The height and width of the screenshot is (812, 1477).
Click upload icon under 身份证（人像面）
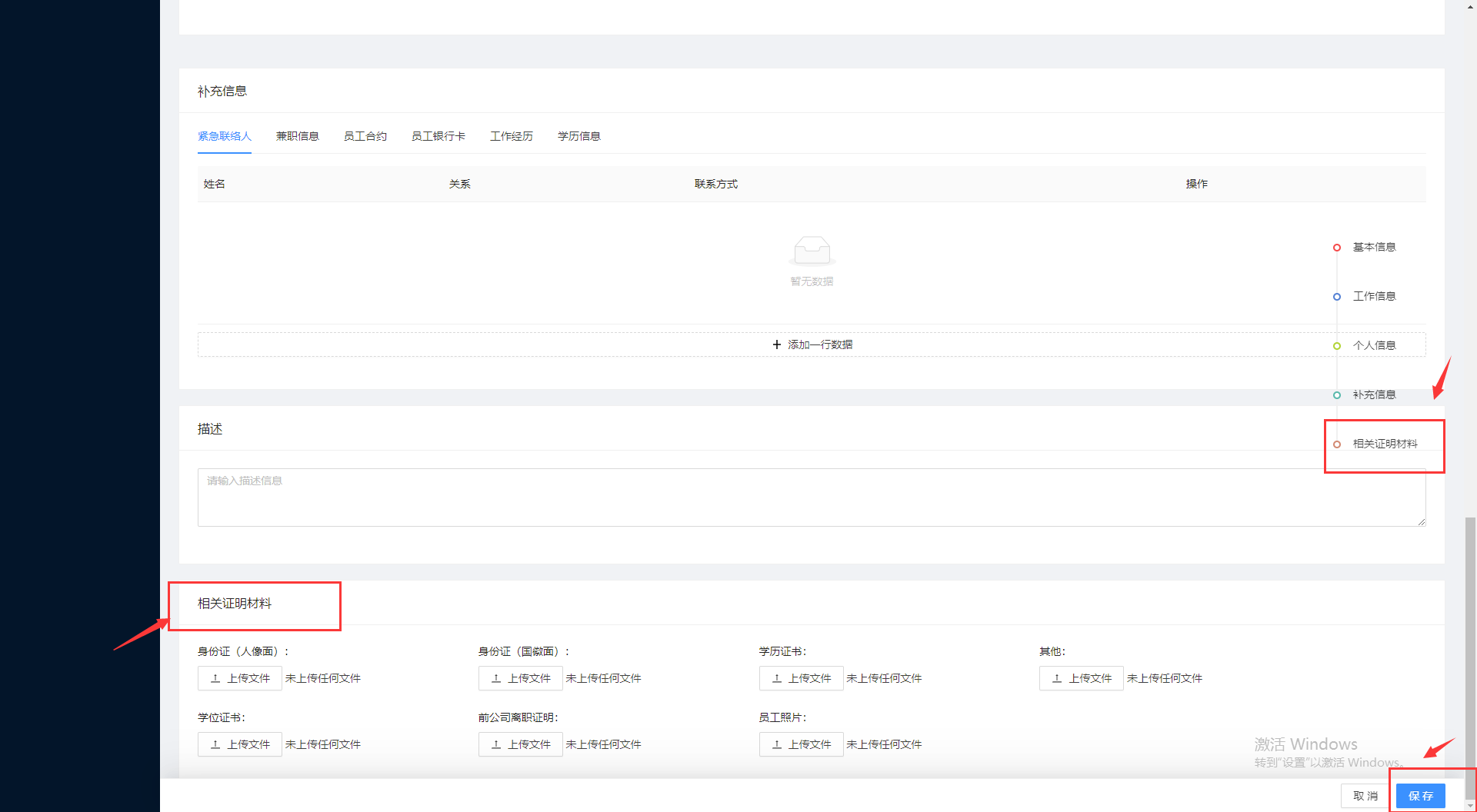coord(215,678)
